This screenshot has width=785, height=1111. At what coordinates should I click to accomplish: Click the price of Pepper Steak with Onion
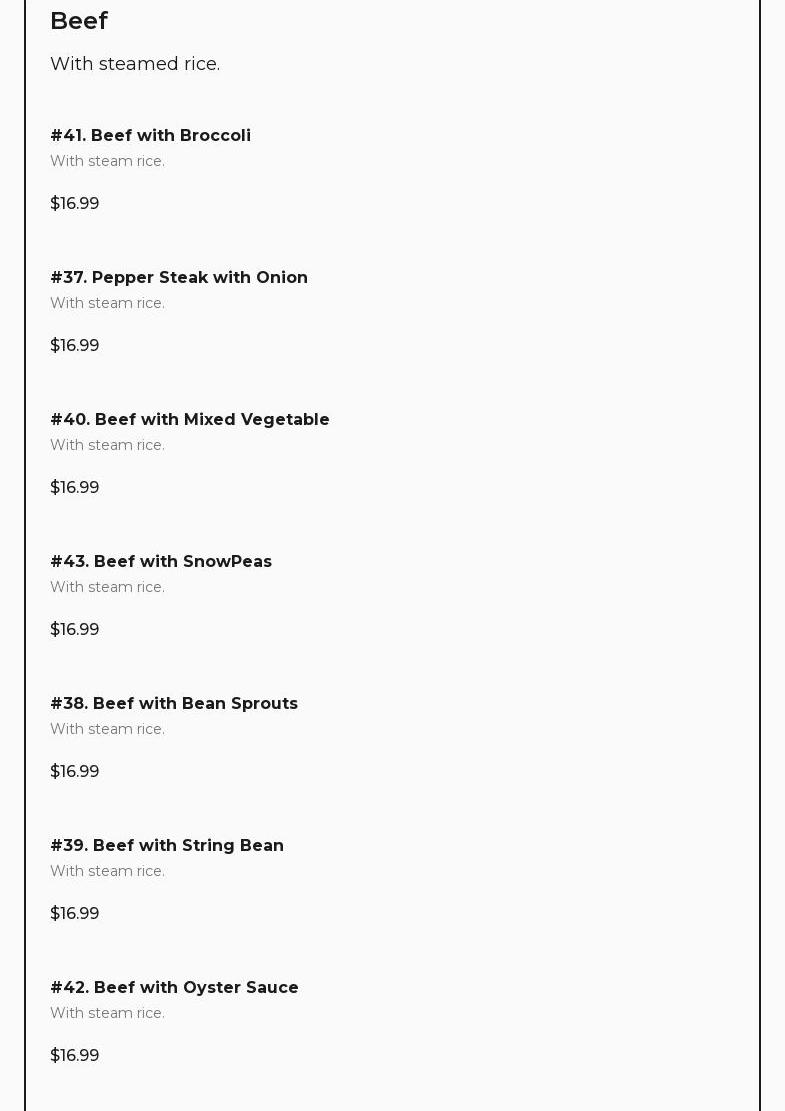coord(75,345)
